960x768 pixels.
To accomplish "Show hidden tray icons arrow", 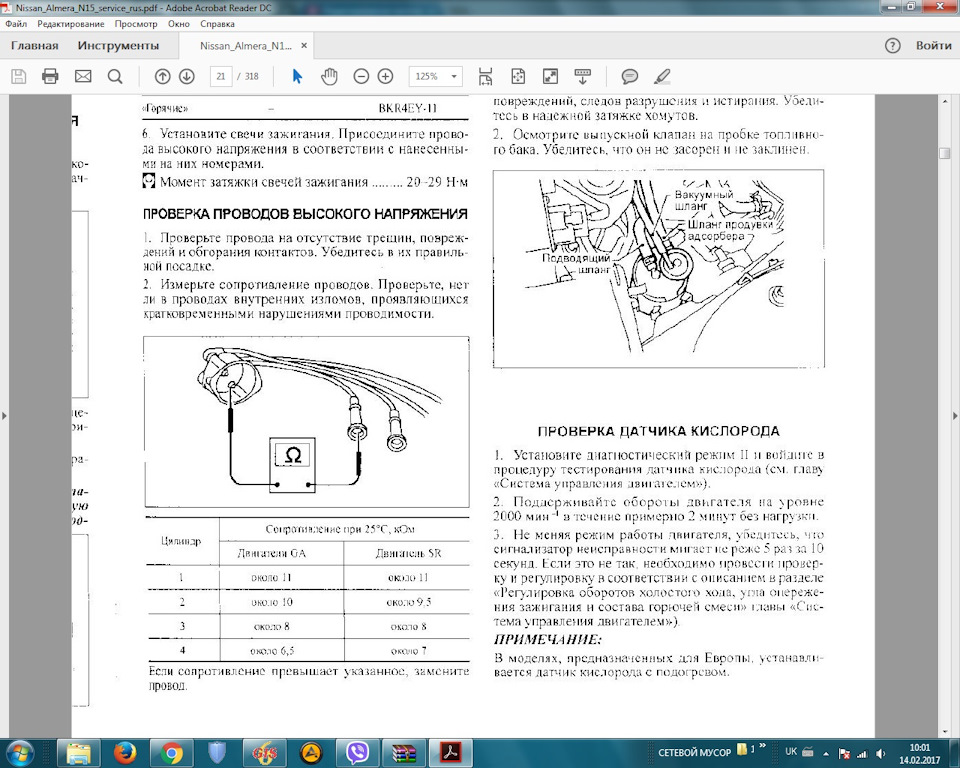I will [826, 754].
